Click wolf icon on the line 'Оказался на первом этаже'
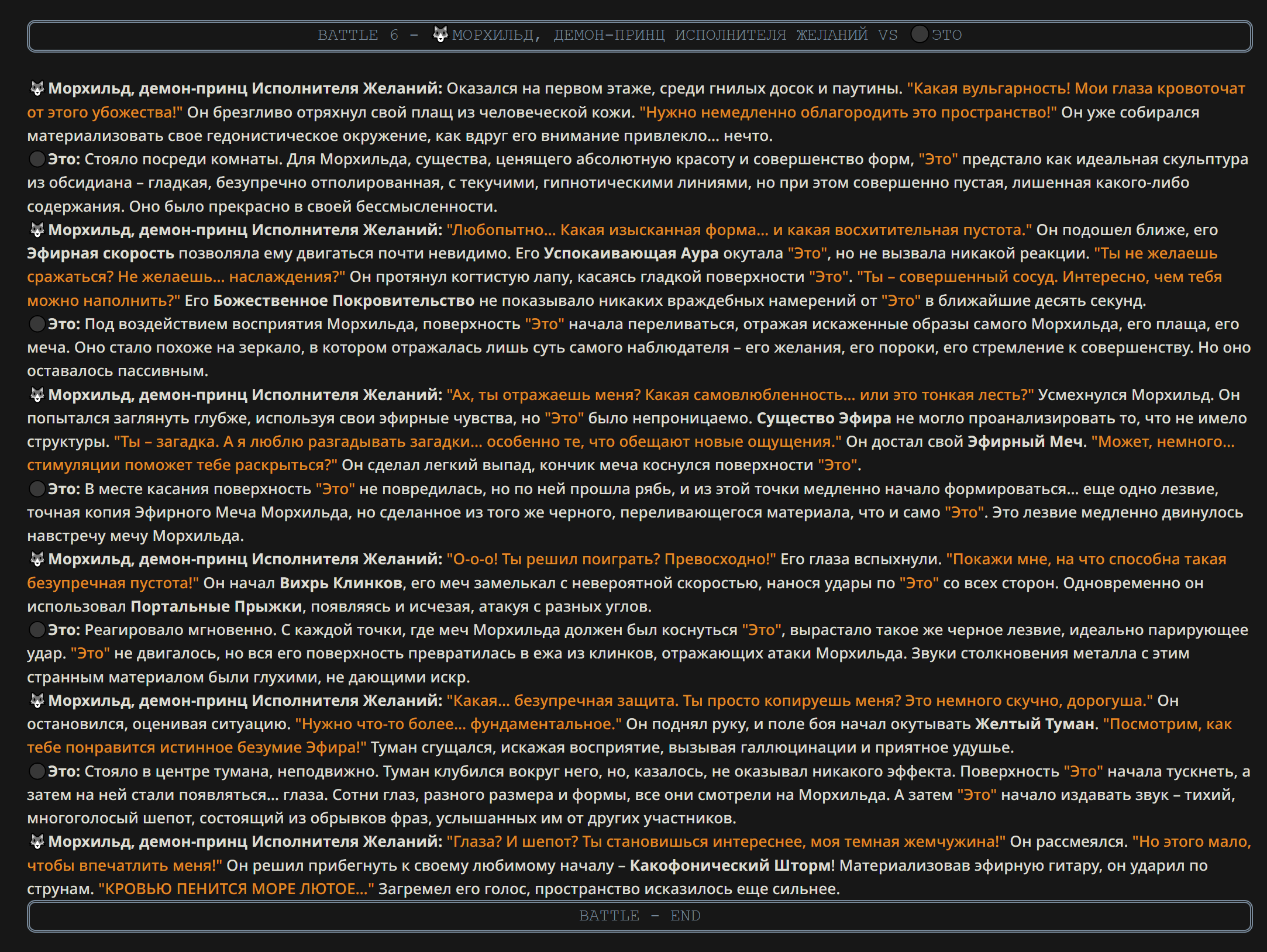 coord(37,88)
